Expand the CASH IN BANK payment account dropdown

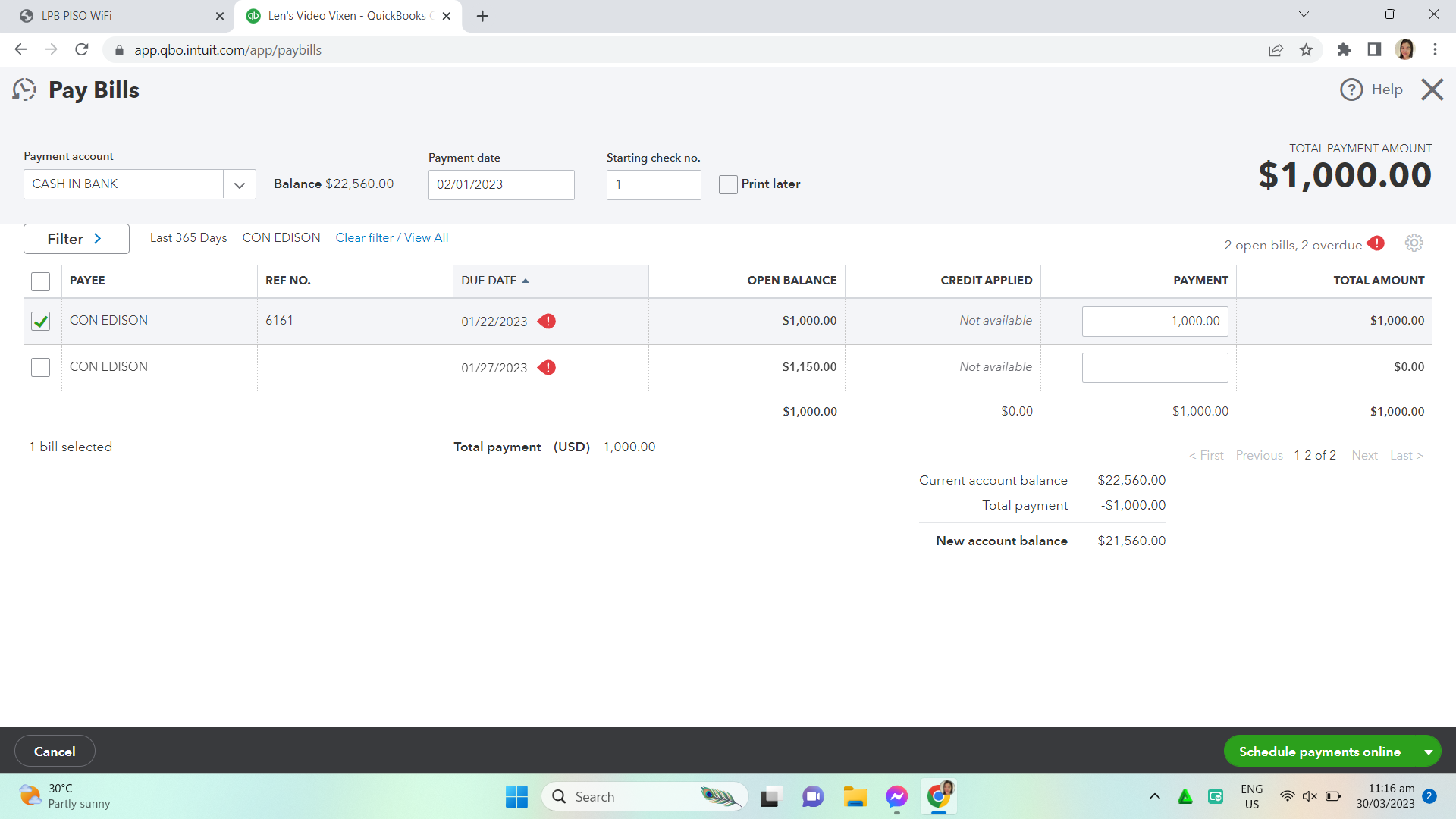pyautogui.click(x=240, y=185)
